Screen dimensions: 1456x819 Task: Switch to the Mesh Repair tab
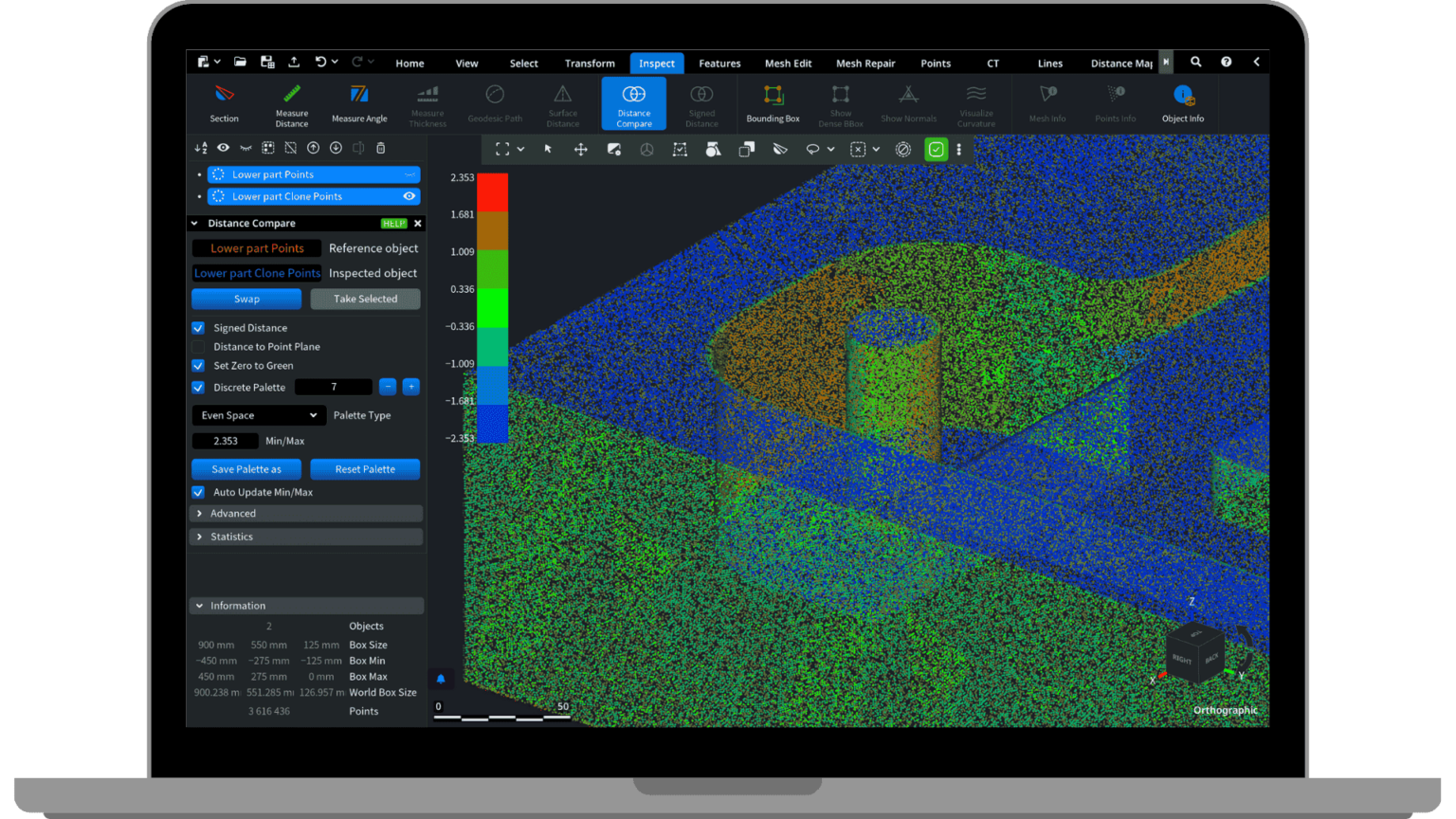(864, 64)
